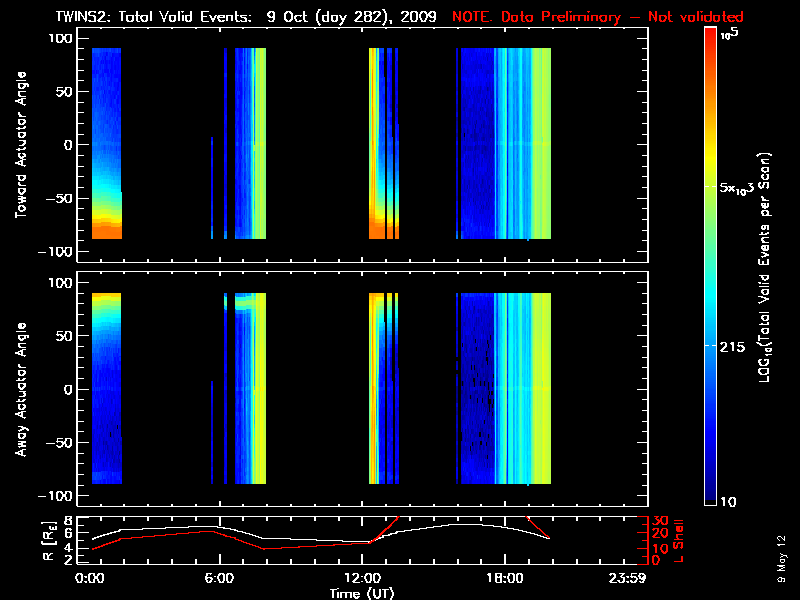The height and width of the screenshot is (600, 800).
Task: Click the red end of the colorbar
Action: pyautogui.click(x=711, y=35)
